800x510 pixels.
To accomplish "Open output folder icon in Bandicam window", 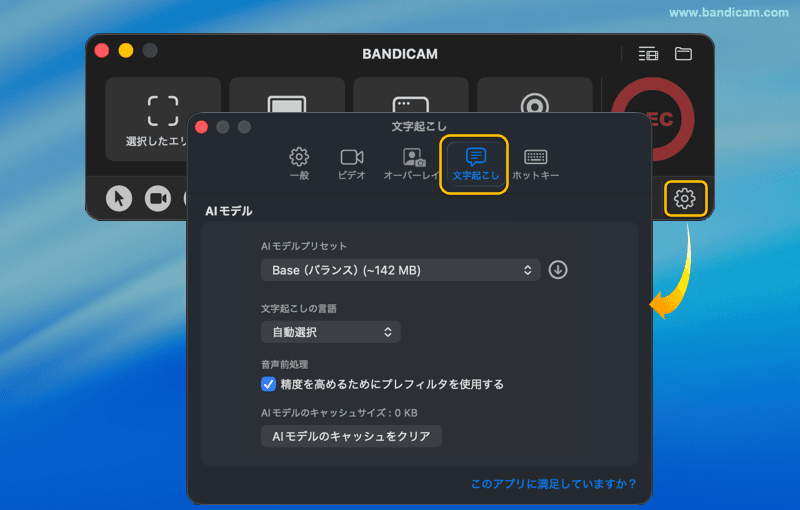I will pyautogui.click(x=683, y=54).
